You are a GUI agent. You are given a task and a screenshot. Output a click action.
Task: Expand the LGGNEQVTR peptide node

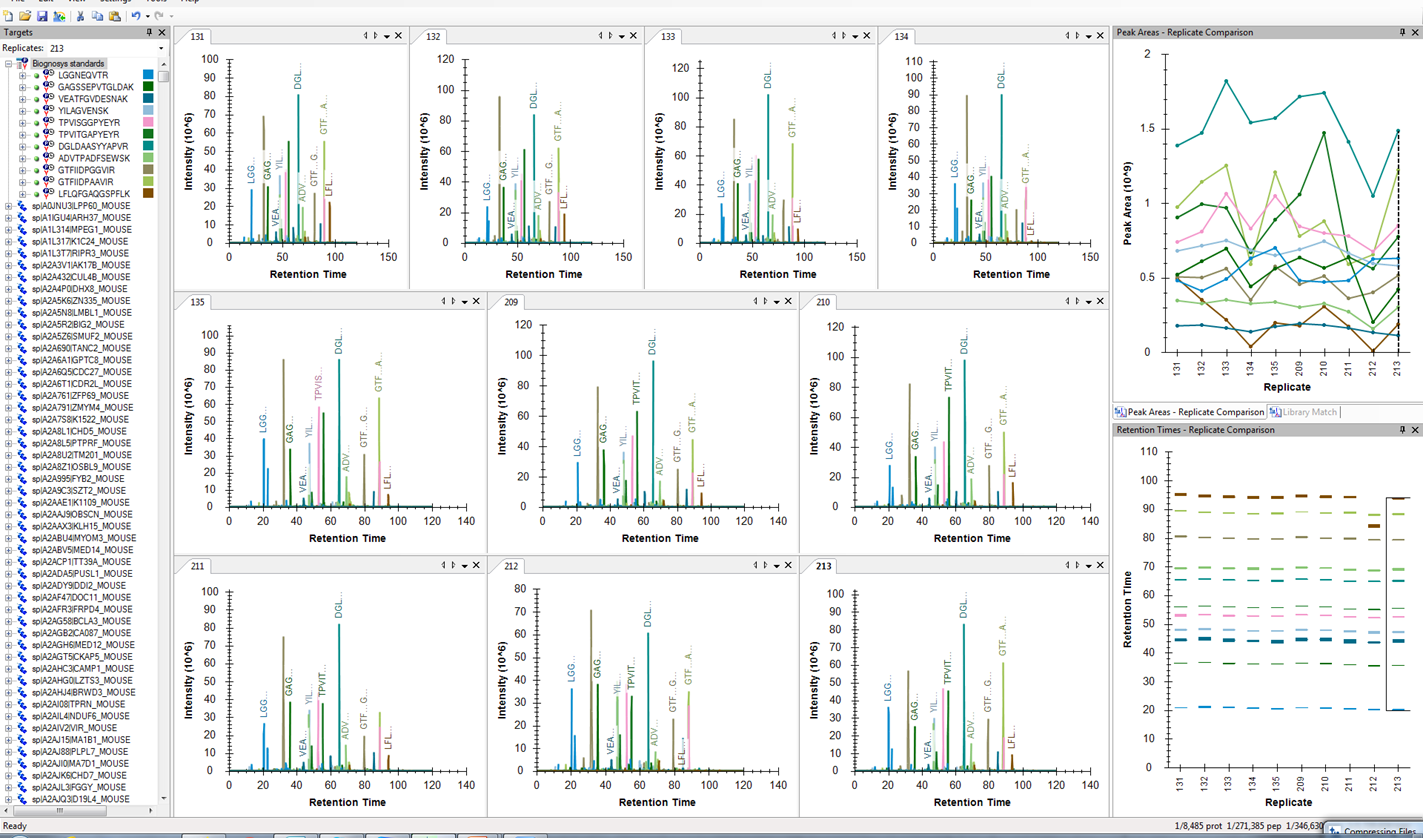click(x=22, y=75)
